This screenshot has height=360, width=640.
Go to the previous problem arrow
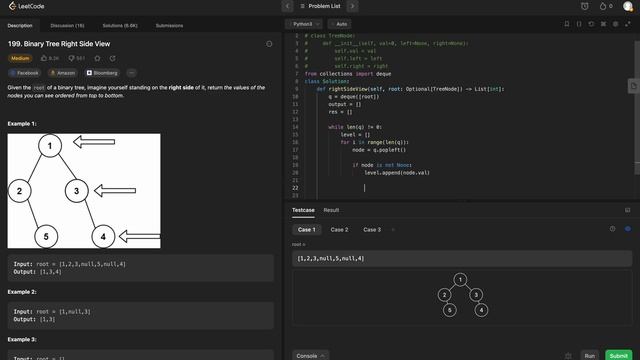click(287, 6)
